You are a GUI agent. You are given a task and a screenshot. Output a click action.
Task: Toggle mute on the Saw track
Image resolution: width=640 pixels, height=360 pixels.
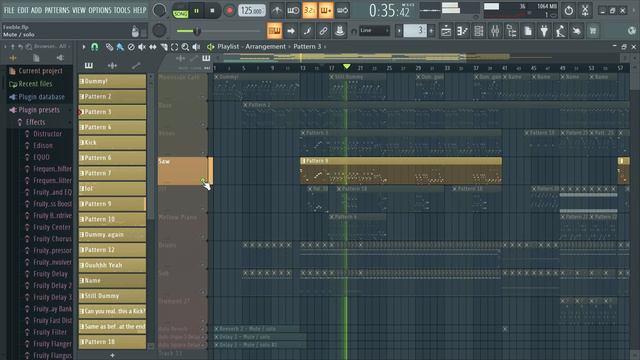[203, 180]
